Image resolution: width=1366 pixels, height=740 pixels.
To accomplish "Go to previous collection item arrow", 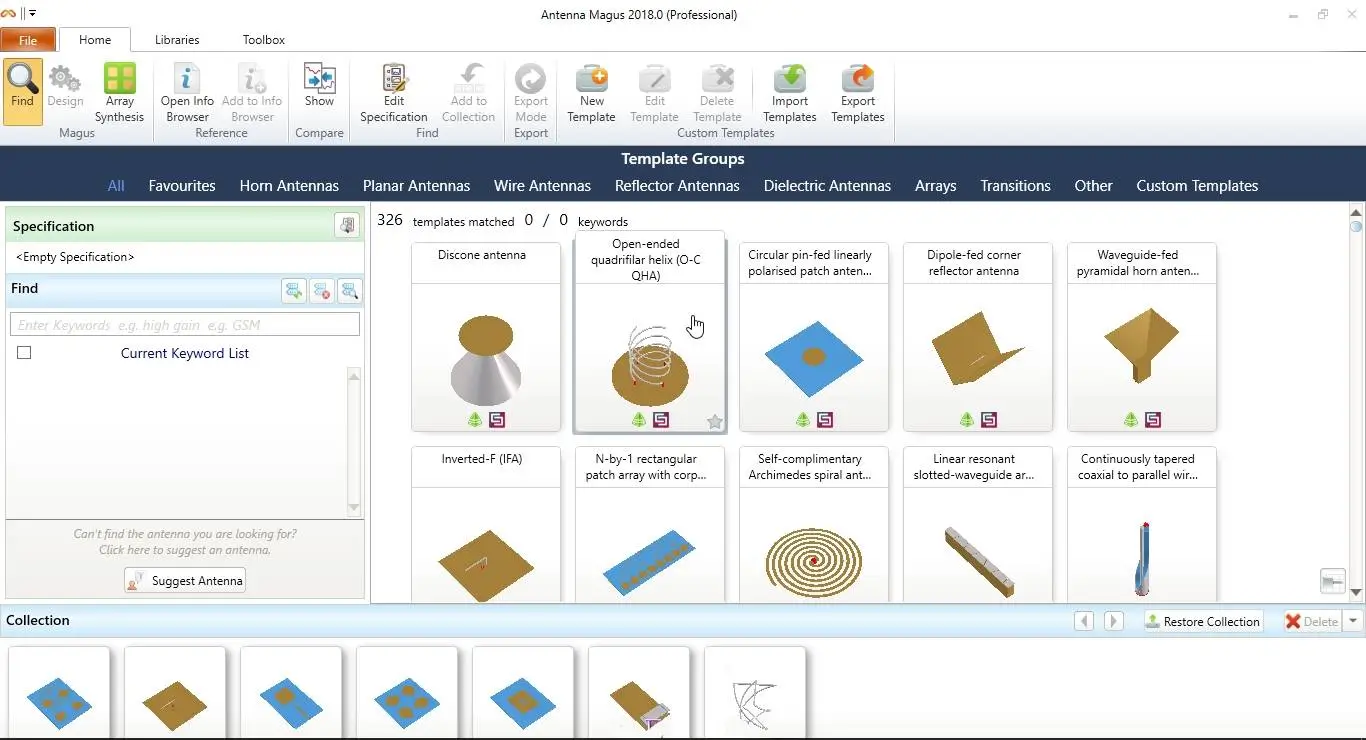I will pyautogui.click(x=1084, y=621).
